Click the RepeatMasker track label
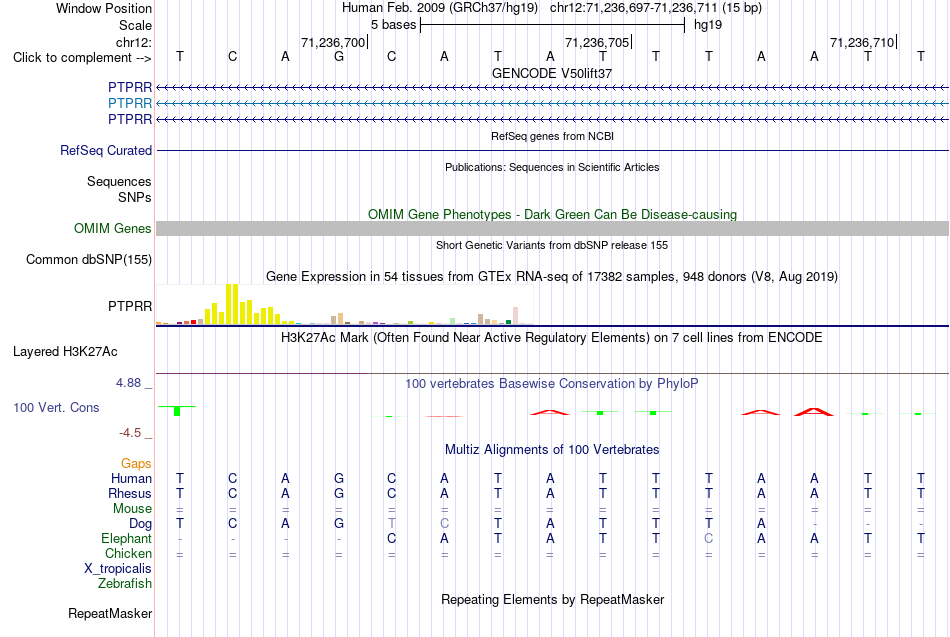The image size is (950, 637). (x=110, y=614)
